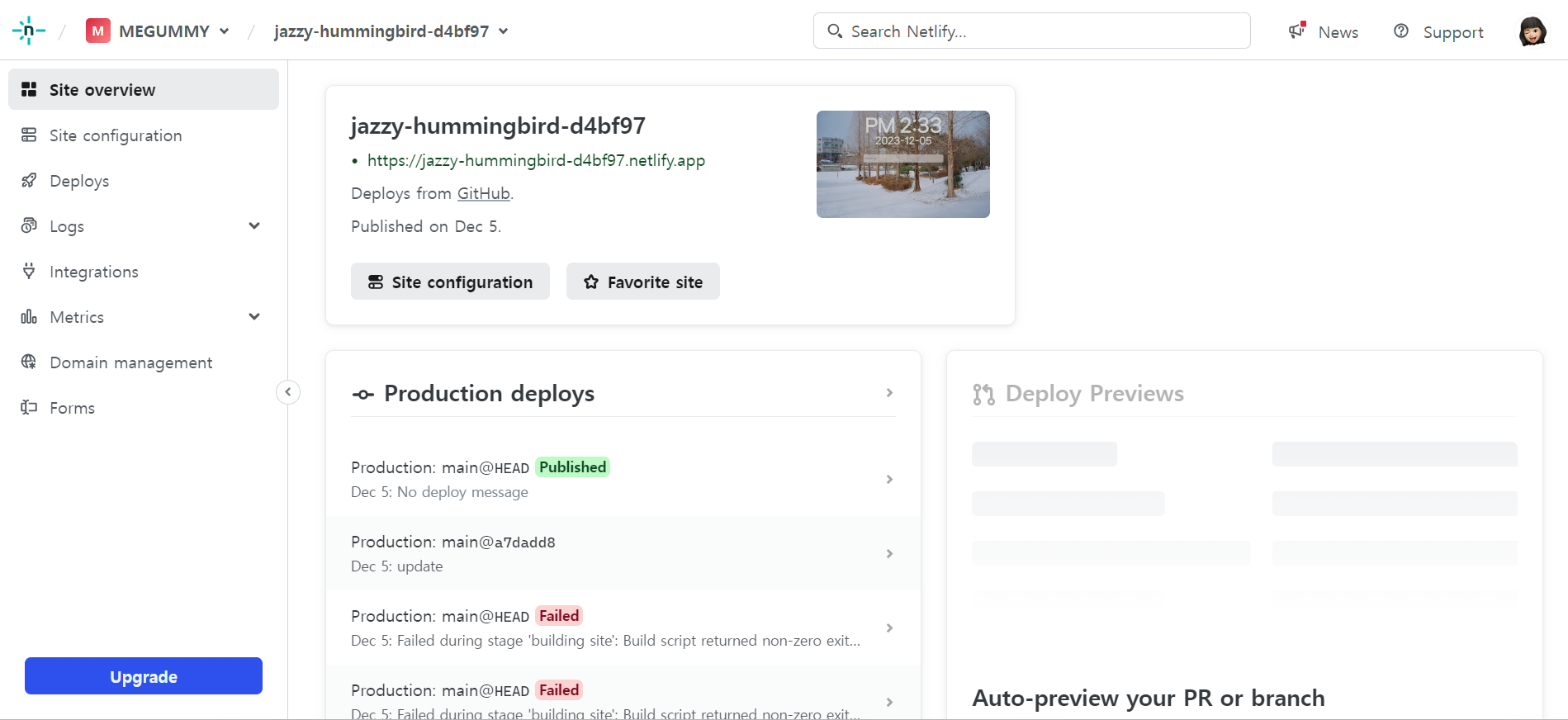This screenshot has width=1568, height=720.
Task: Expand Production deploys with its chevron
Action: click(x=889, y=393)
